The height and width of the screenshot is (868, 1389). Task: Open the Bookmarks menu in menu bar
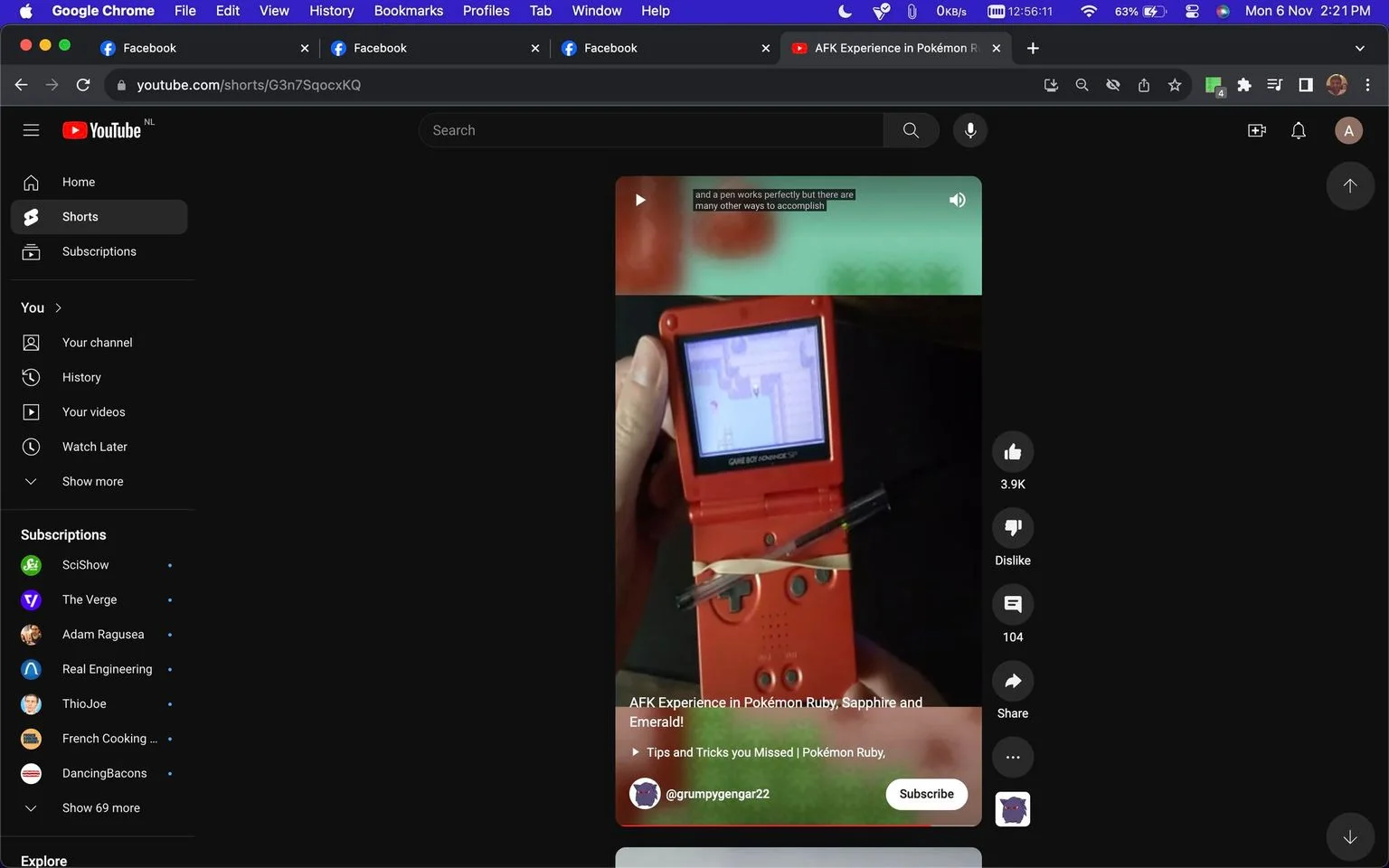pyautogui.click(x=409, y=11)
